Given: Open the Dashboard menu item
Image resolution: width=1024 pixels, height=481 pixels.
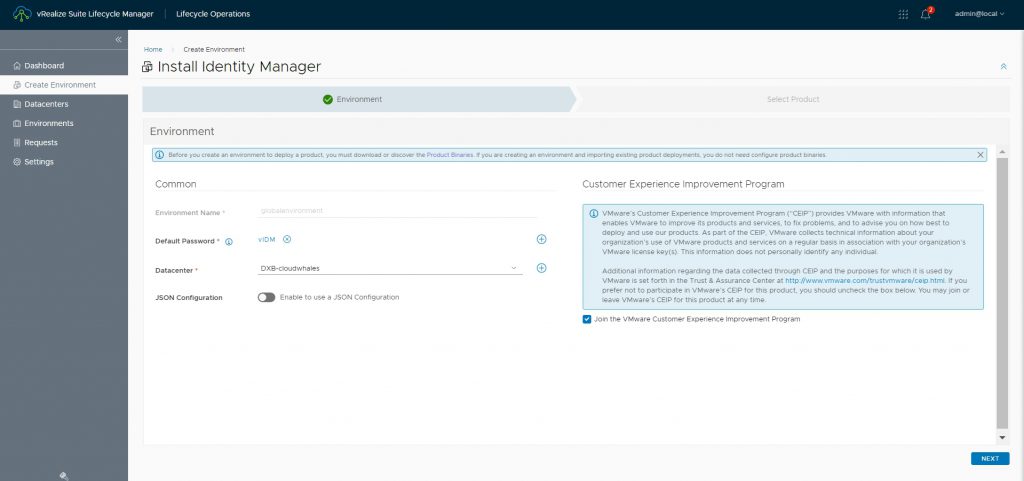Looking at the screenshot, I should point(64,66).
